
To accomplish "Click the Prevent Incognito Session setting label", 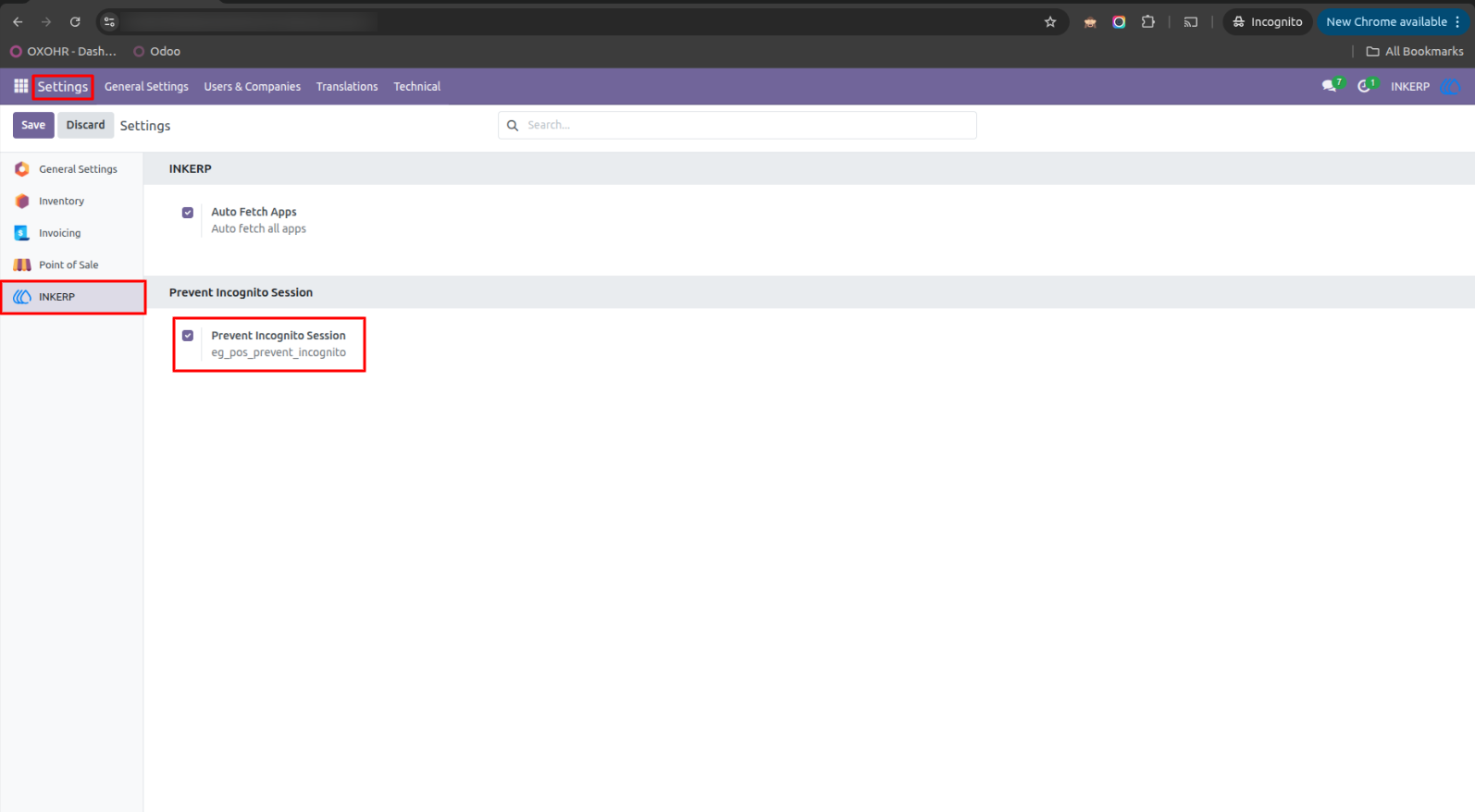I will coord(279,336).
